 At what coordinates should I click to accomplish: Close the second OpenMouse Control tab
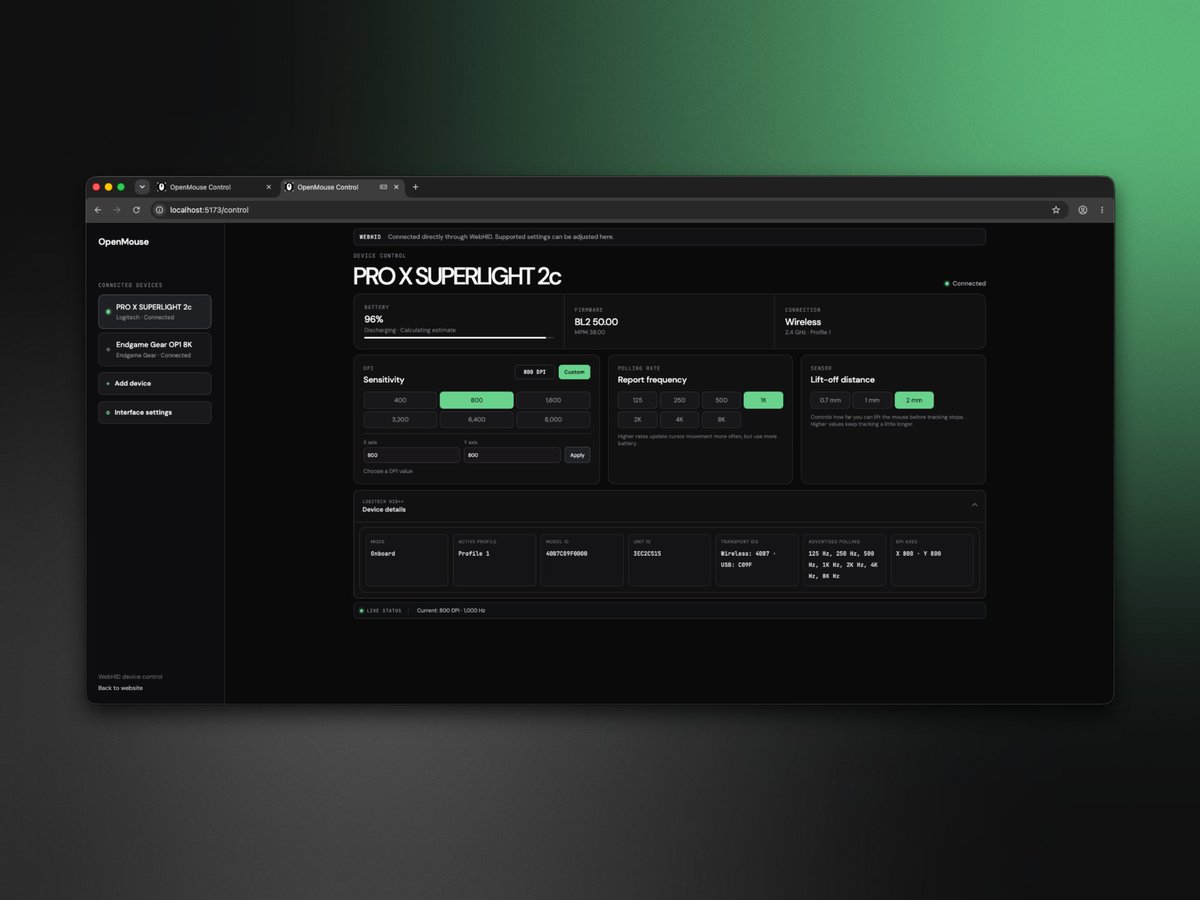[397, 187]
